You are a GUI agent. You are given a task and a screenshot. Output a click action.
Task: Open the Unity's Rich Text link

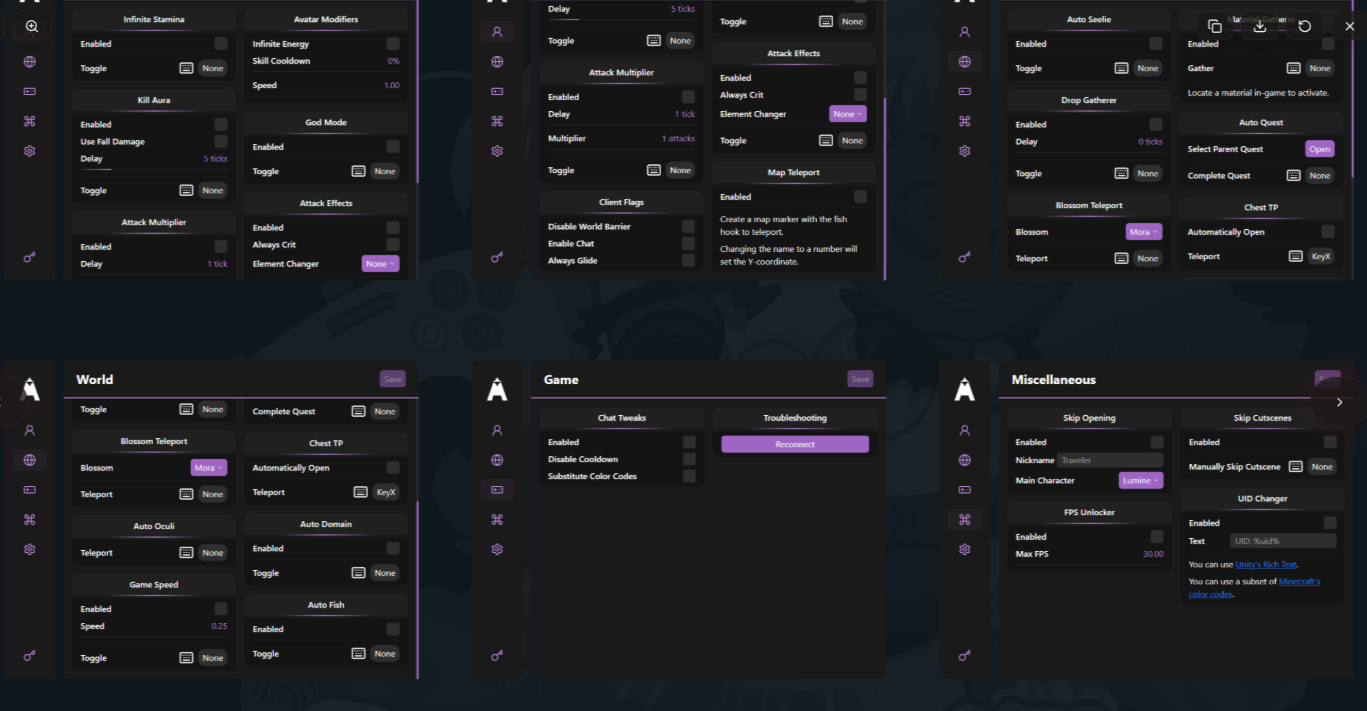[1265, 565]
